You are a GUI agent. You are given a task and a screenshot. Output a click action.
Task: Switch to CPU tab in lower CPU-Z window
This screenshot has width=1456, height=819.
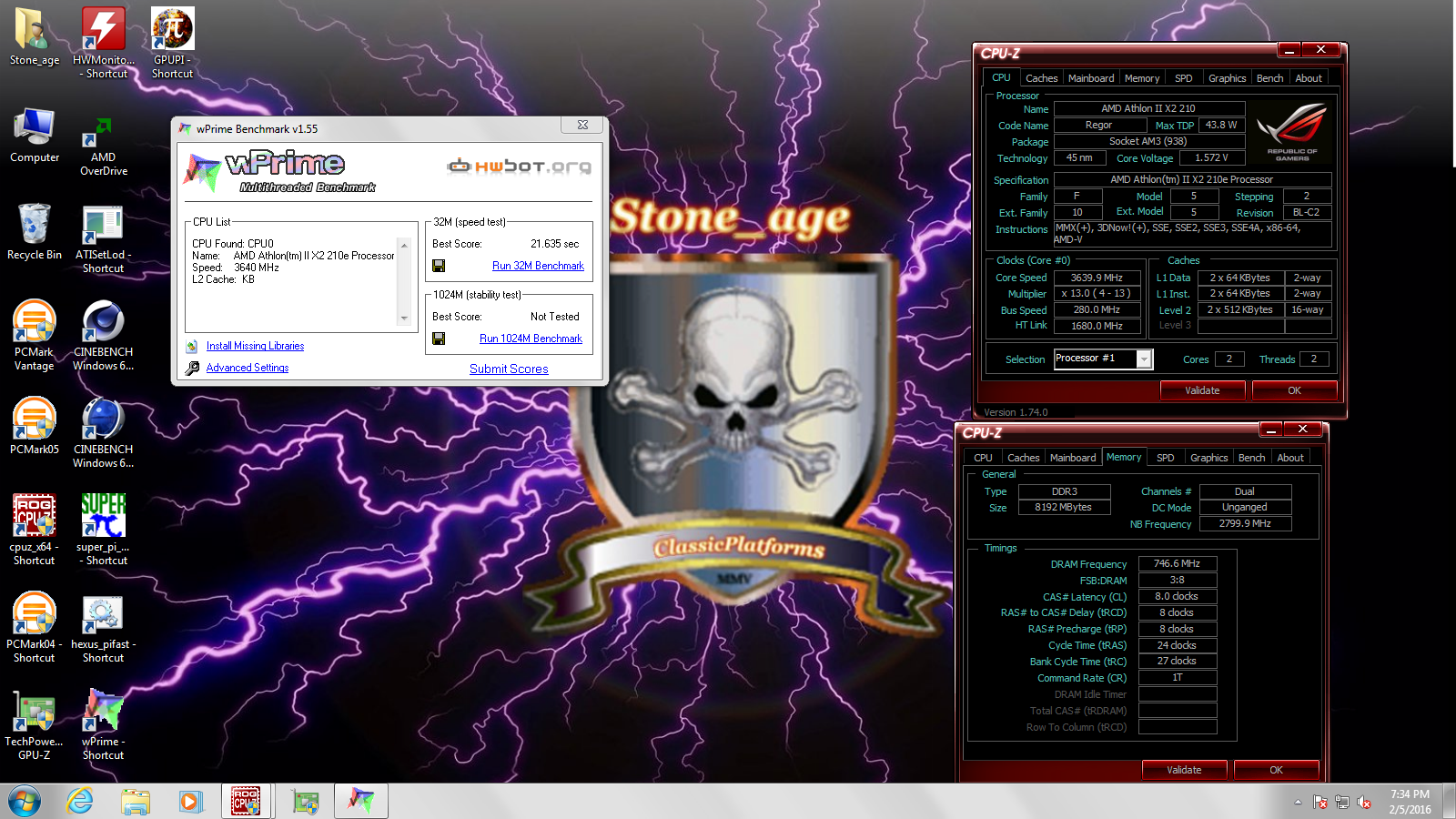pyautogui.click(x=983, y=458)
